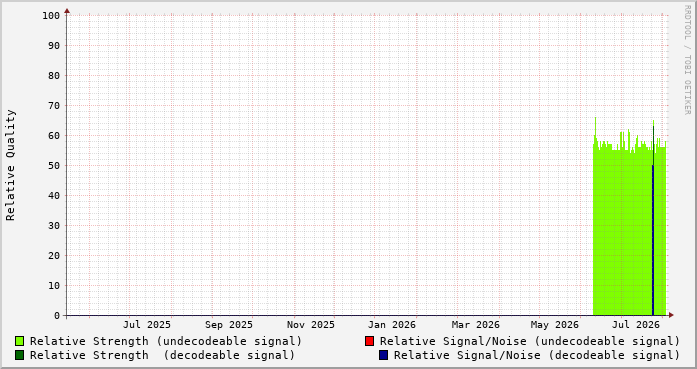Click the blue decodeable Signal/Noise swatch
This screenshot has height=369, width=697.
pyautogui.click(x=383, y=355)
